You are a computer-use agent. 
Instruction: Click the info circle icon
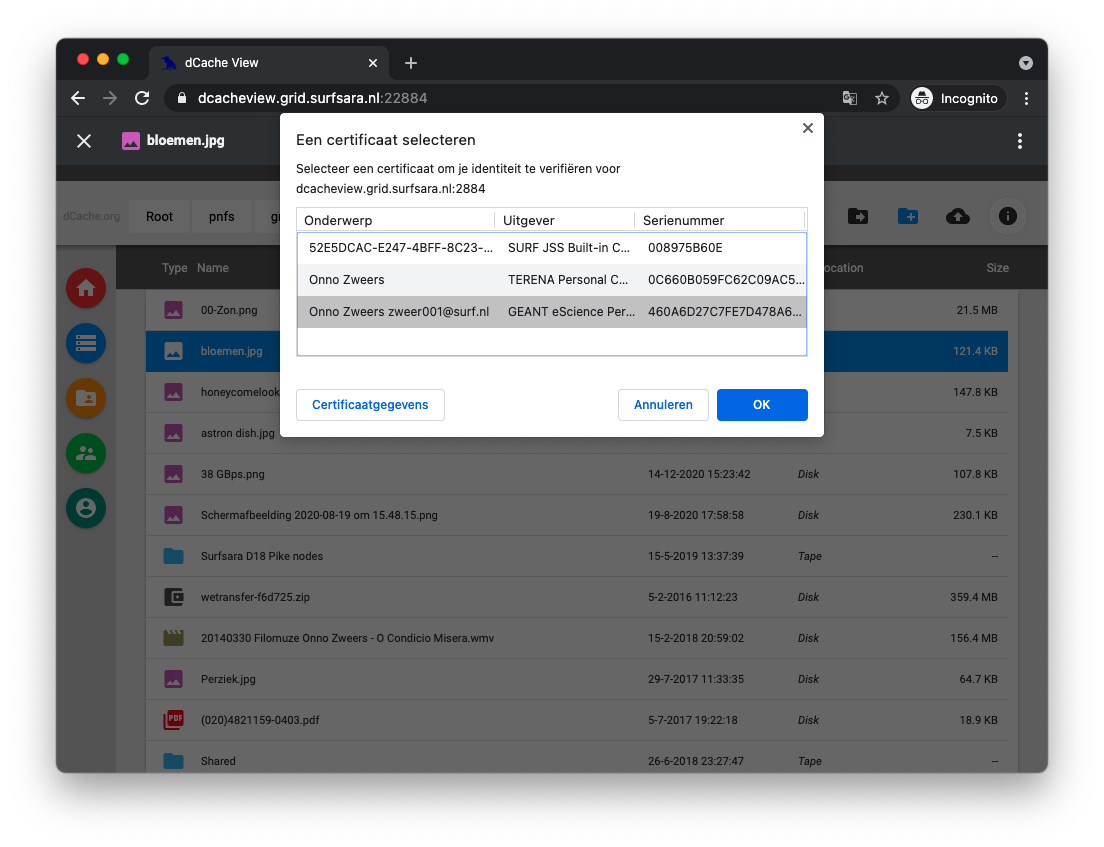click(x=1008, y=216)
